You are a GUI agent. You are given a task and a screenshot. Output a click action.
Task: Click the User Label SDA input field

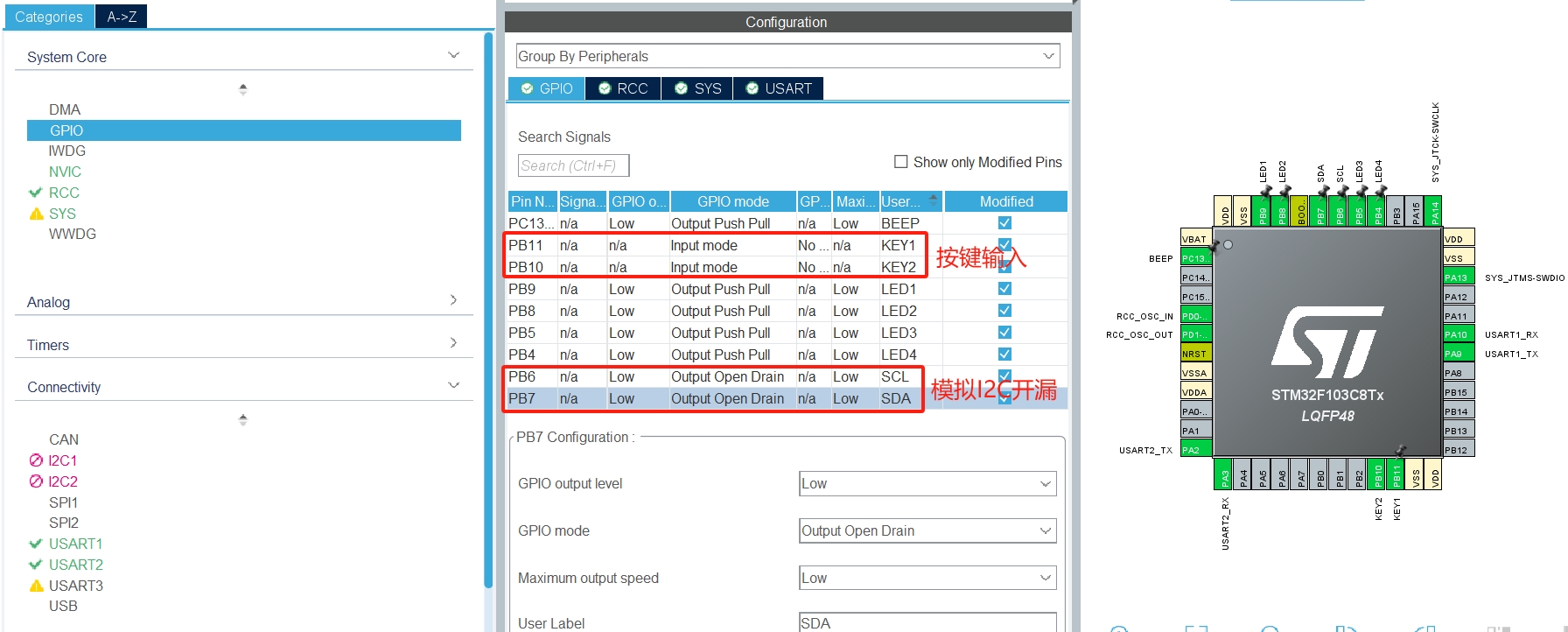[x=927, y=622]
